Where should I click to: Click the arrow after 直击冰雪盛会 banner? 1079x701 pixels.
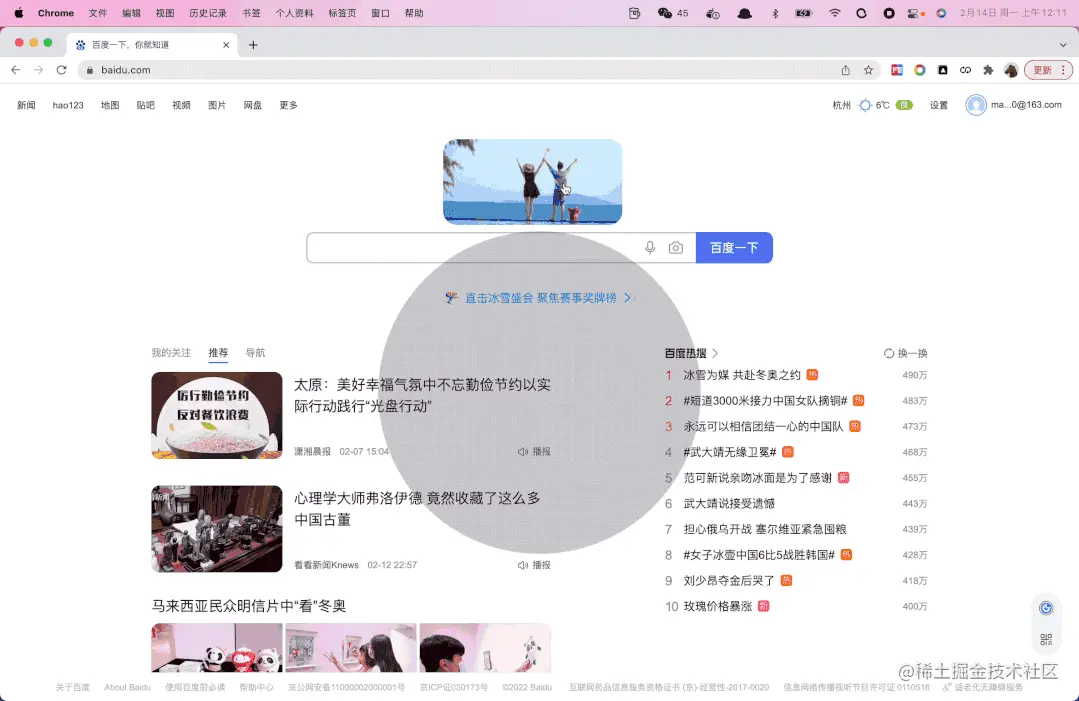point(628,298)
